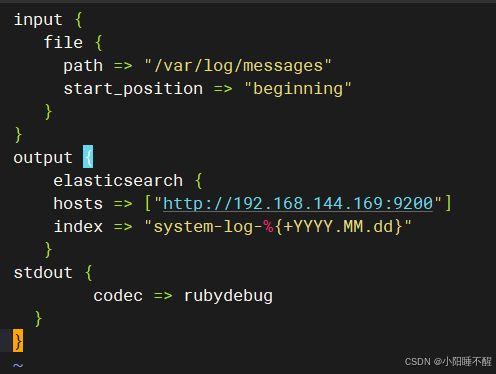The height and width of the screenshot is (374, 496).
Task: Click the closing square bracket after hosts URL
Action: click(x=448, y=203)
